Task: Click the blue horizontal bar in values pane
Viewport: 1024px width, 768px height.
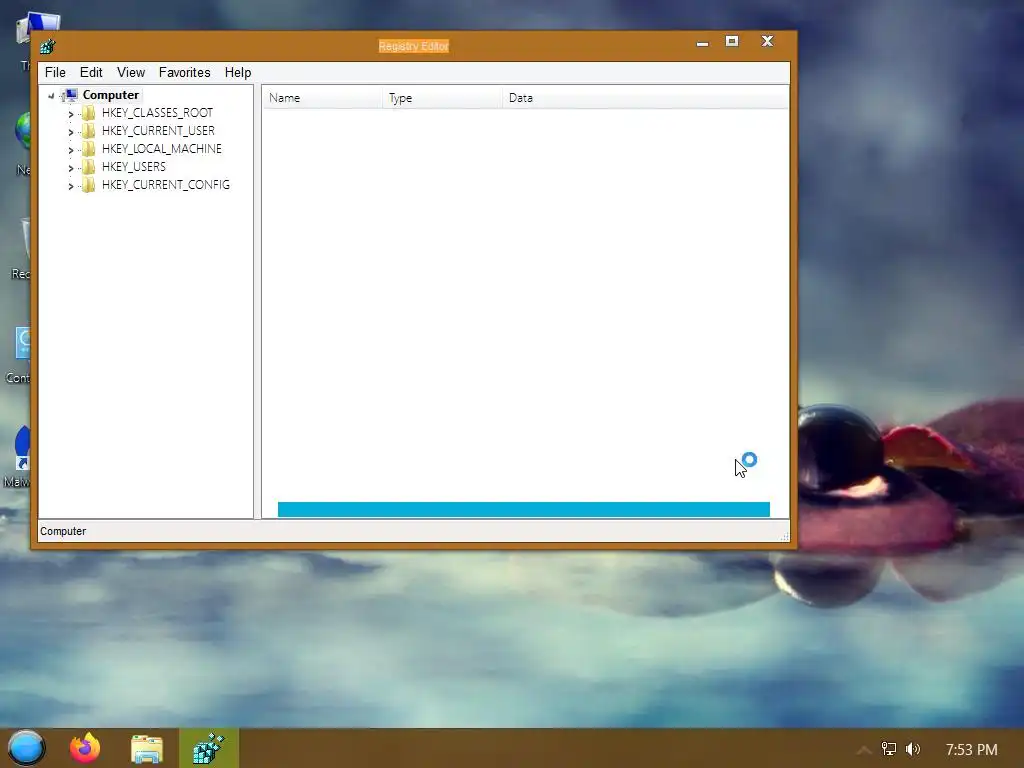Action: [524, 509]
